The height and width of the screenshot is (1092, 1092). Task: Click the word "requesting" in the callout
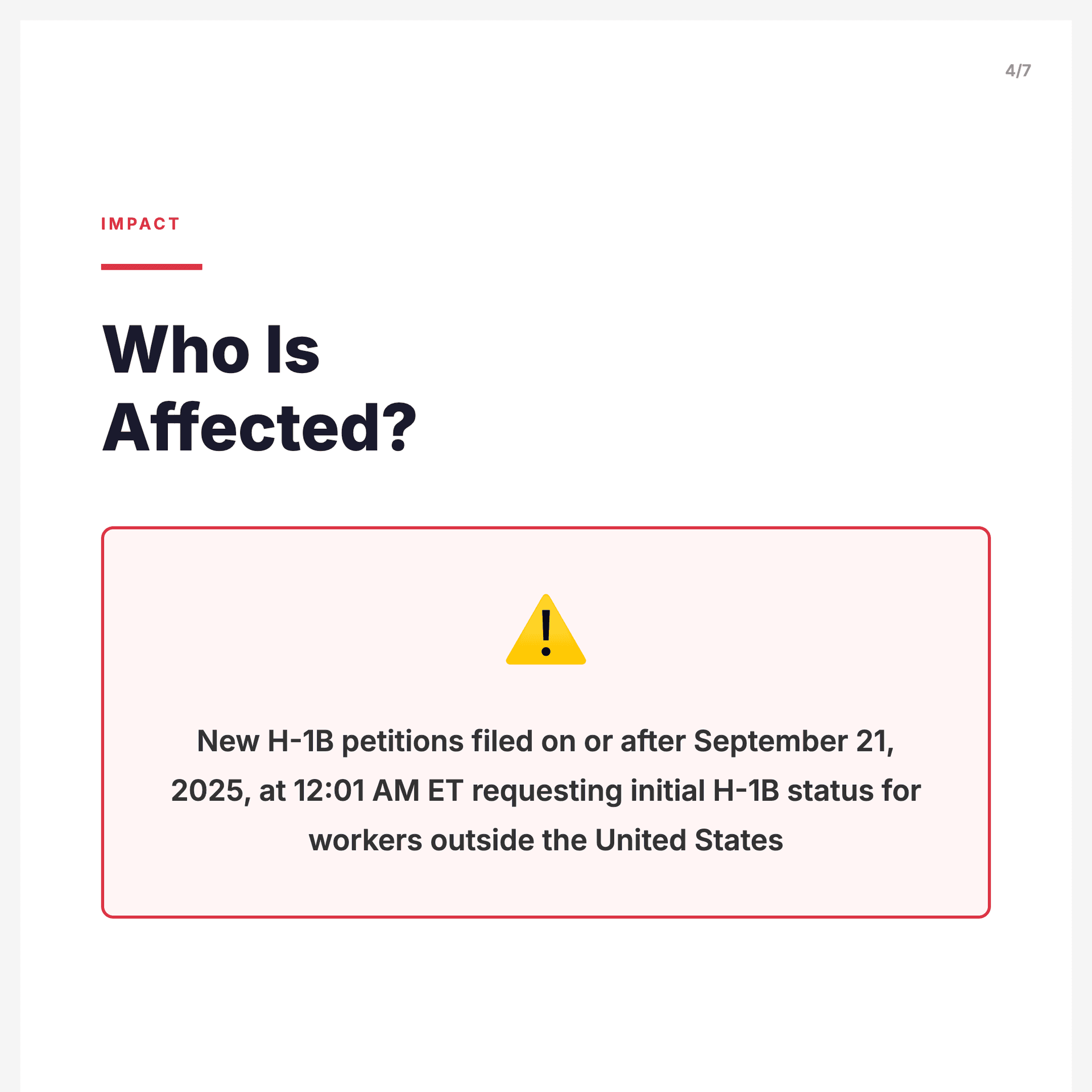click(x=547, y=791)
